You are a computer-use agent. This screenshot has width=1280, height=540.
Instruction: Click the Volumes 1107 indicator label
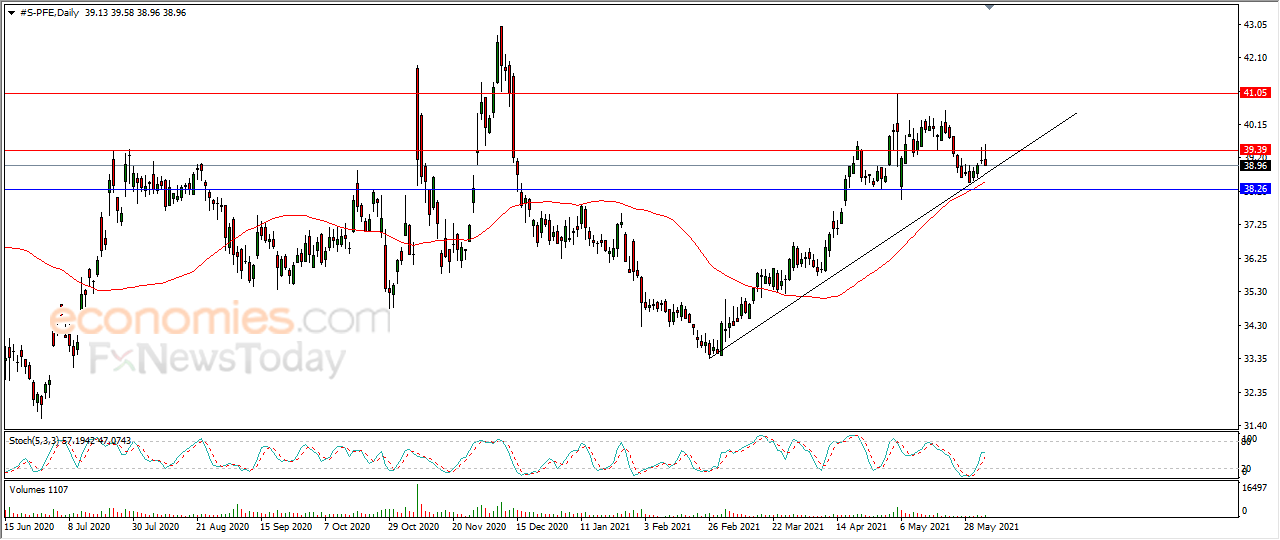38,489
